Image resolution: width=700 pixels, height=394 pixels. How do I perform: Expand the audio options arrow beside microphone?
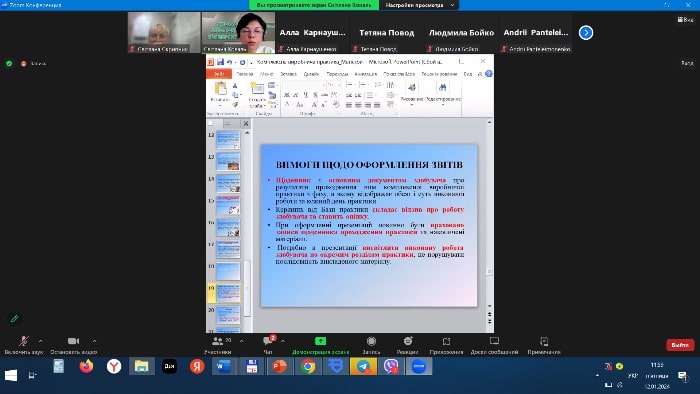tap(41, 341)
